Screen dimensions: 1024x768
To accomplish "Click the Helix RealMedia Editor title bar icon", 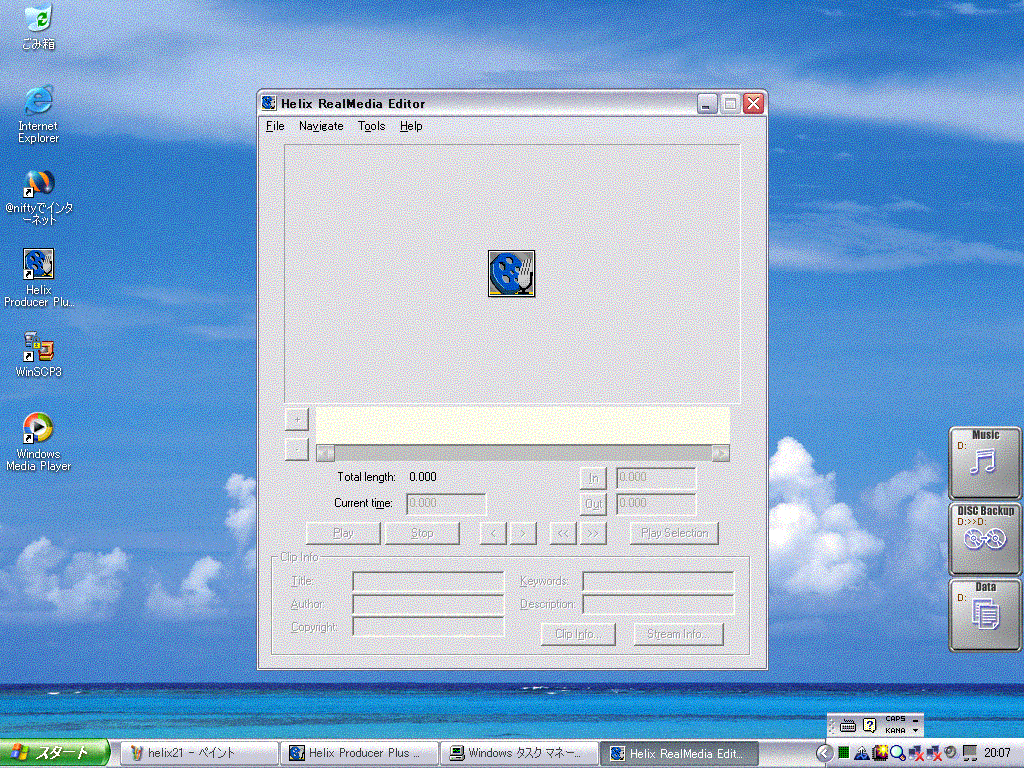I will [x=268, y=103].
